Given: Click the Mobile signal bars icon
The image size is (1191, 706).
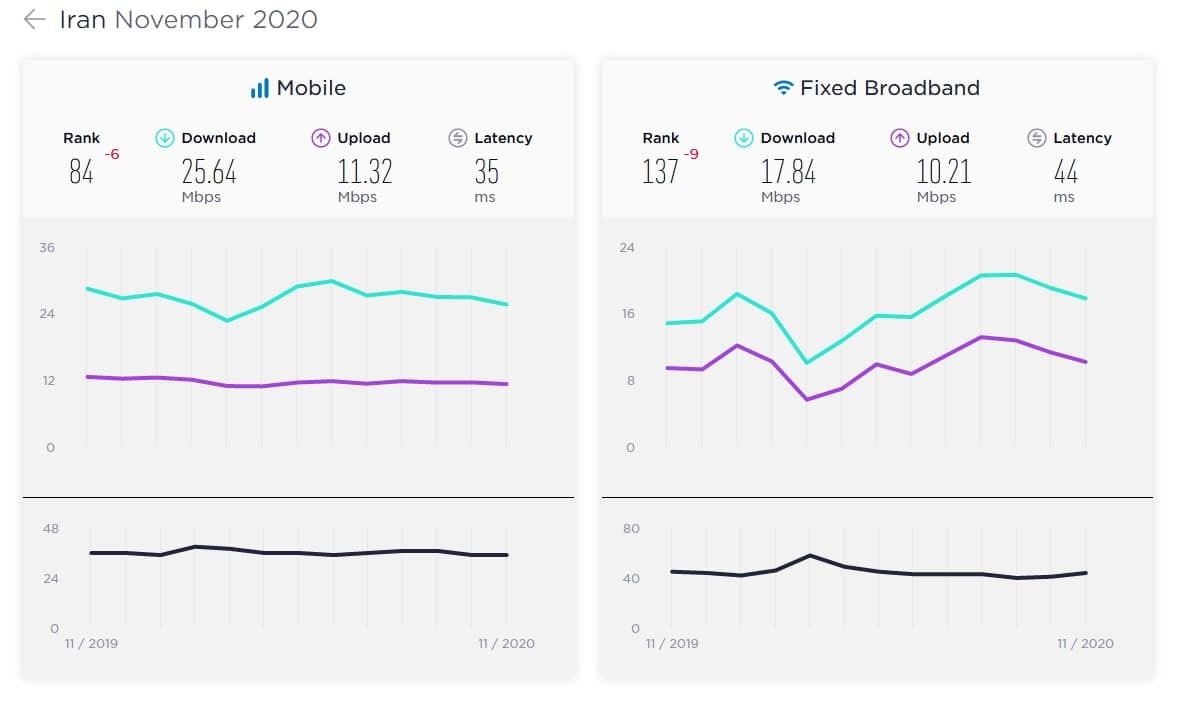Looking at the screenshot, I should click(x=260, y=88).
